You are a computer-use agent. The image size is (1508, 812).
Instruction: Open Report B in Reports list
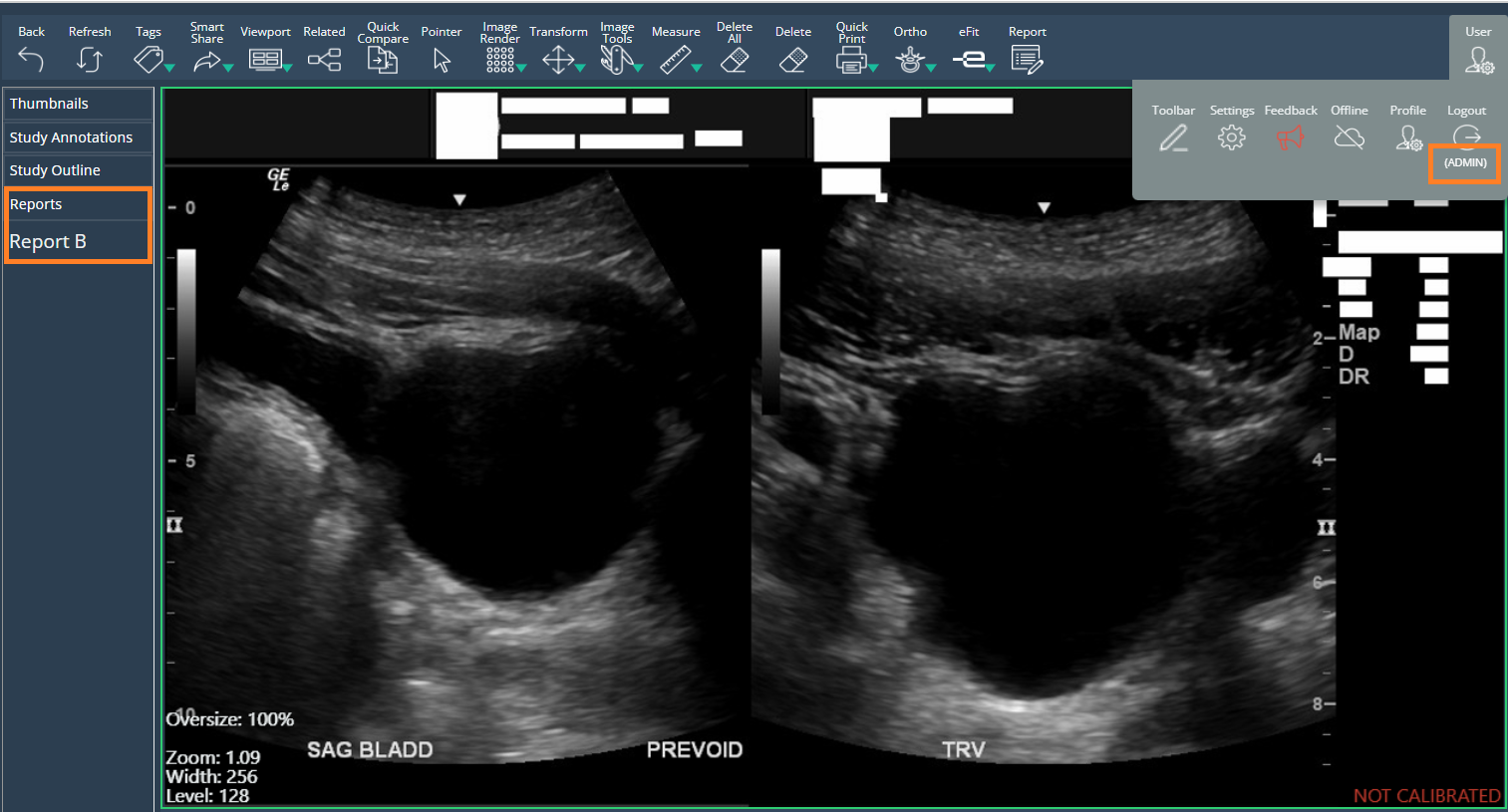click(48, 242)
